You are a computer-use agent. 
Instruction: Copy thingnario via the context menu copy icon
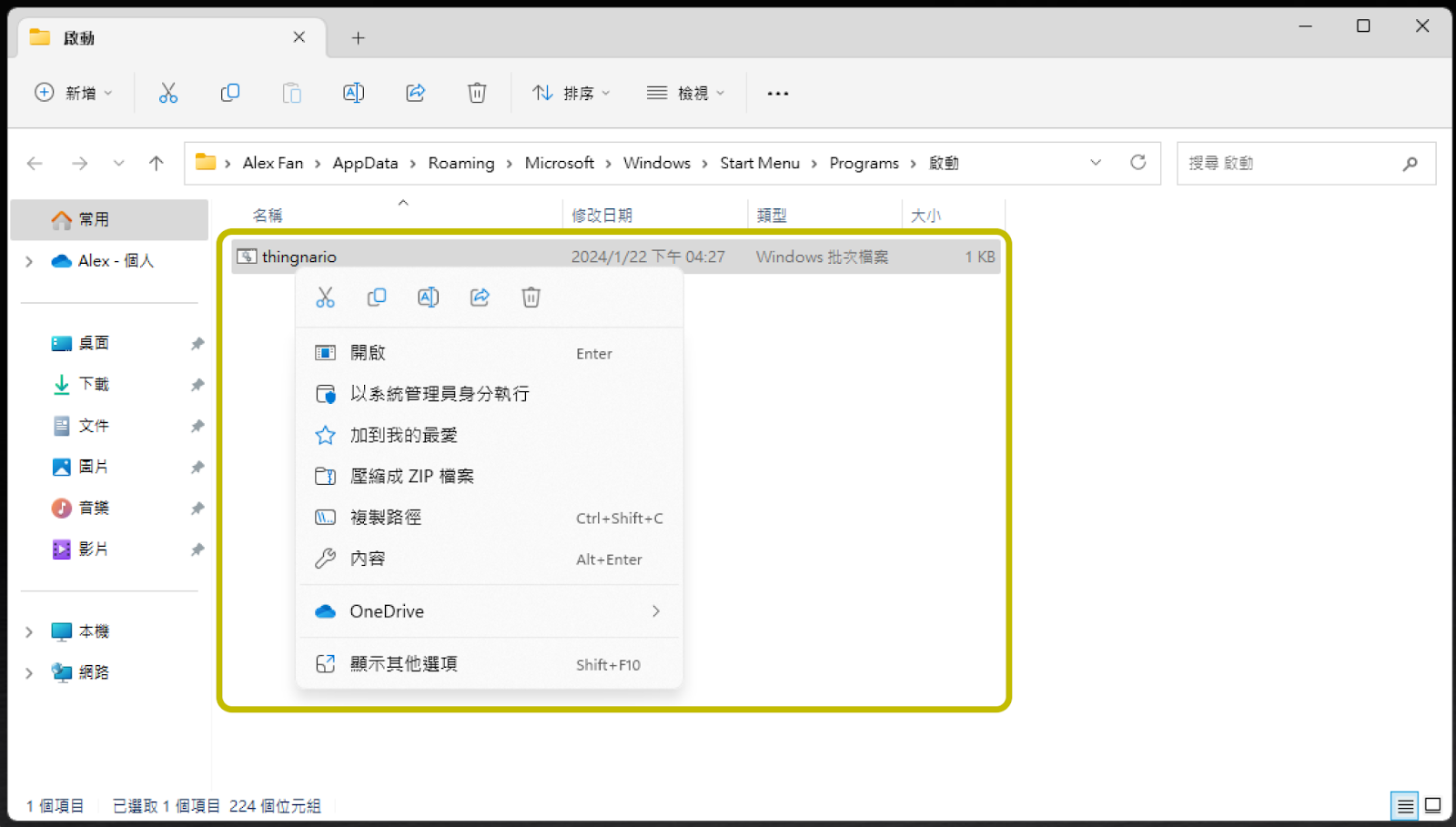point(377,297)
